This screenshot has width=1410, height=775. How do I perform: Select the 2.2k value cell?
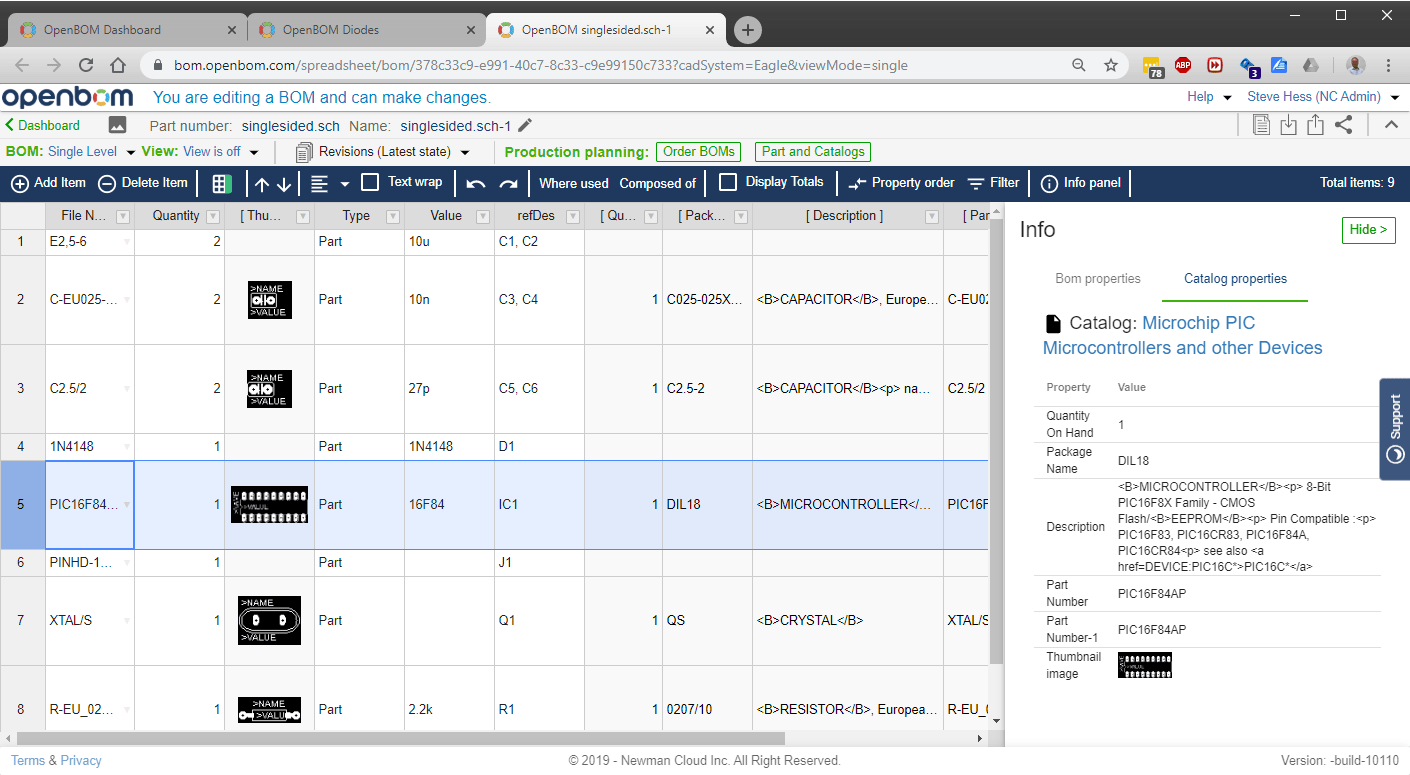click(449, 709)
